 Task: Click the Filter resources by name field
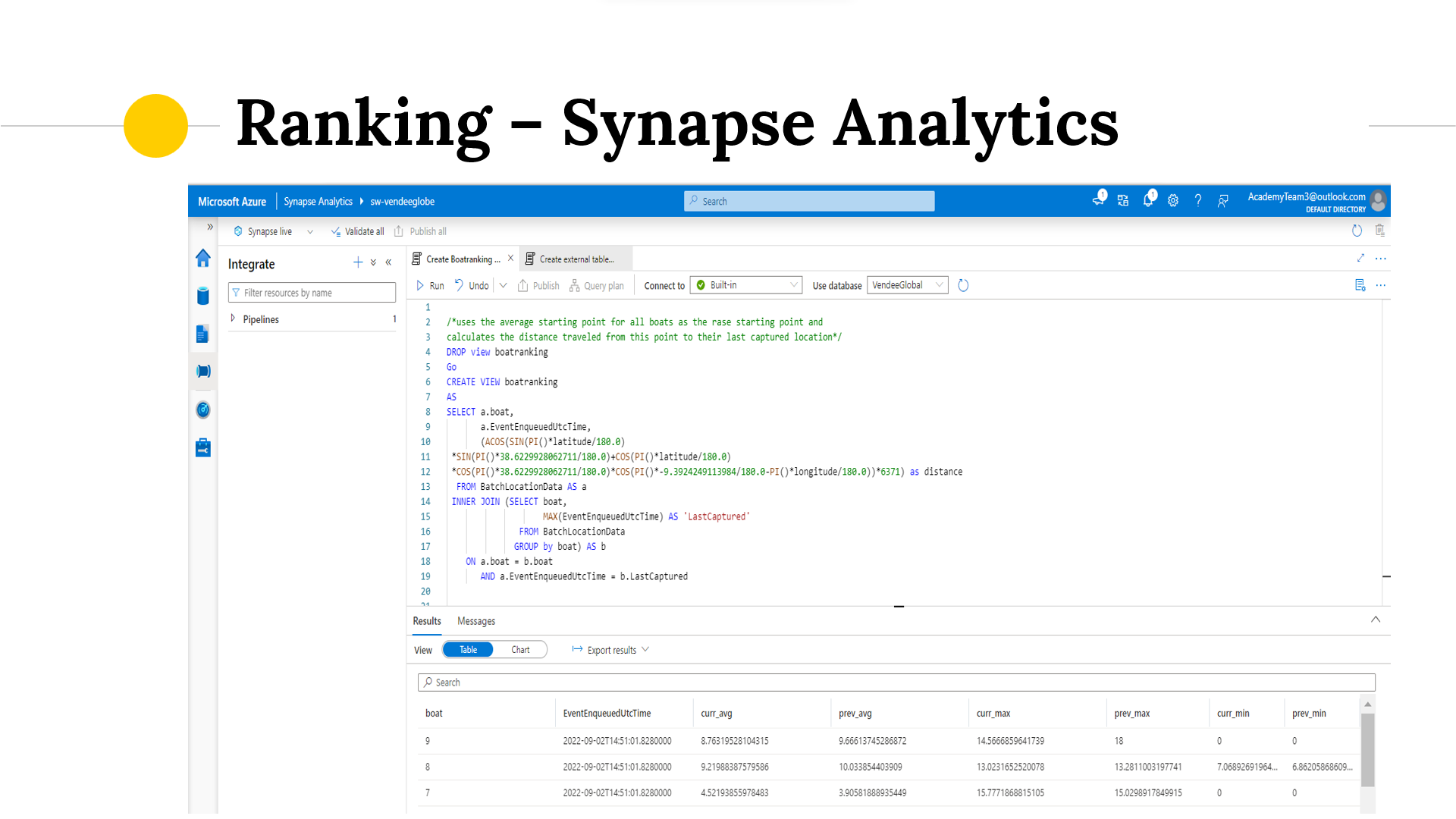pyautogui.click(x=312, y=293)
